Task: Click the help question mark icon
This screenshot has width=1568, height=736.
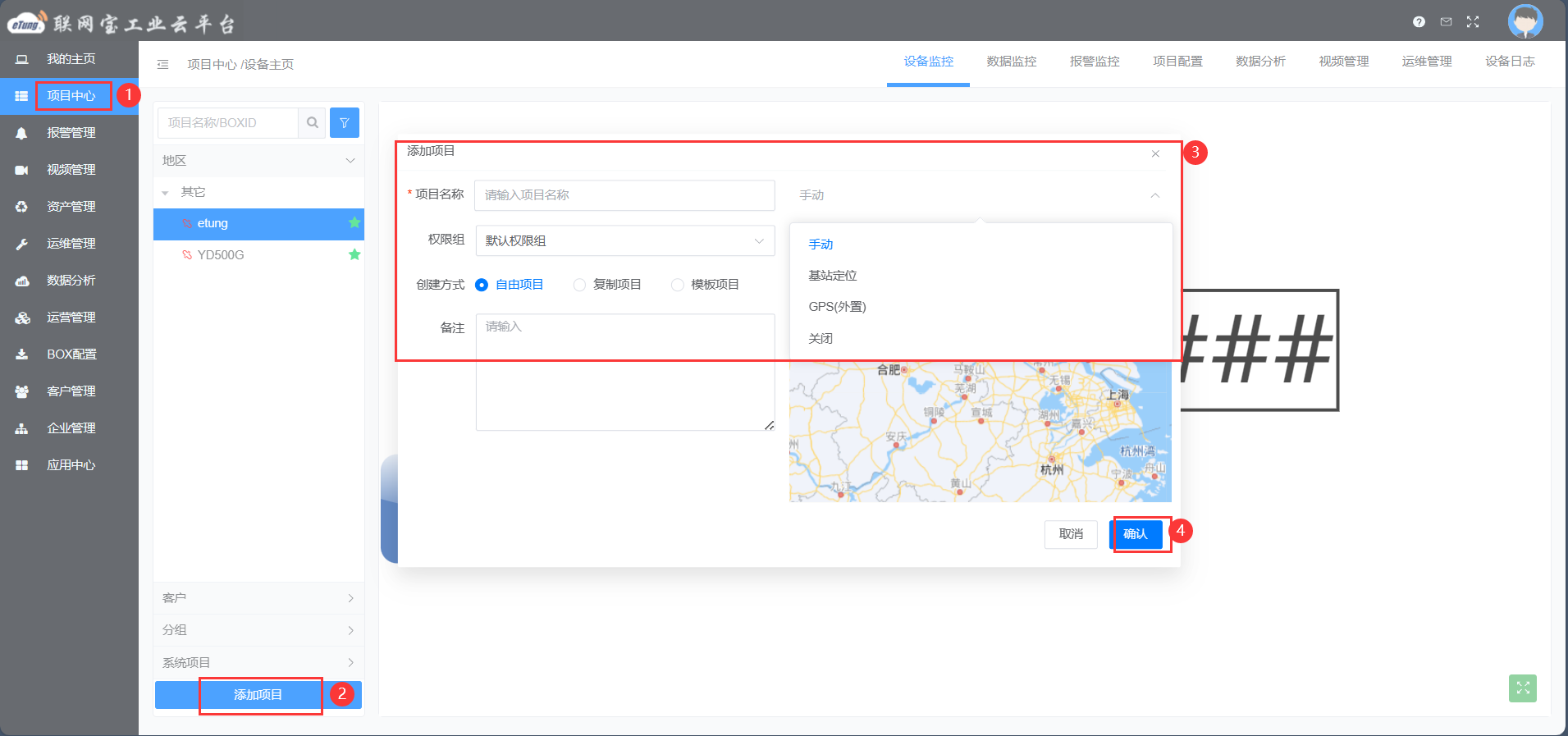Action: (1419, 22)
